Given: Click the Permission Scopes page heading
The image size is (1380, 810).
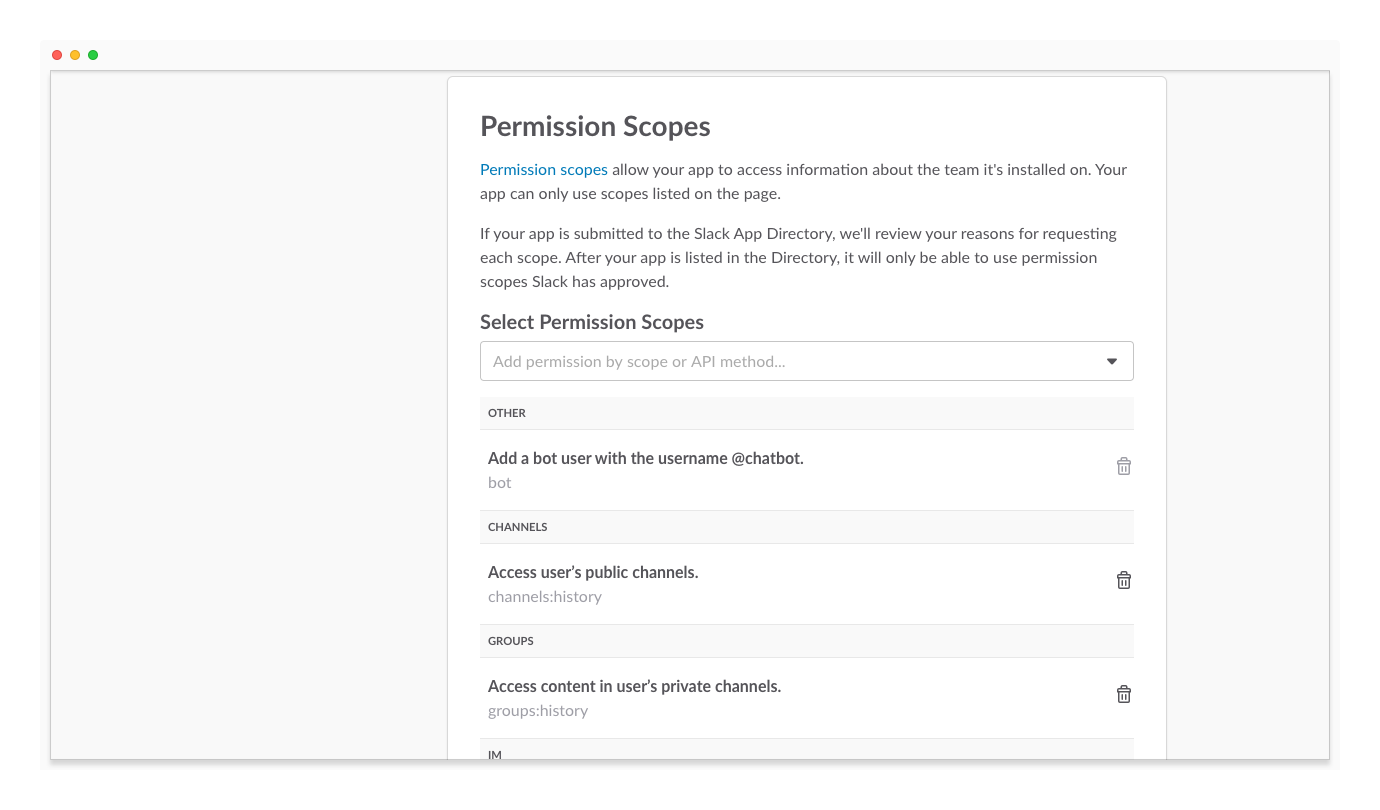Looking at the screenshot, I should pyautogui.click(x=595, y=126).
